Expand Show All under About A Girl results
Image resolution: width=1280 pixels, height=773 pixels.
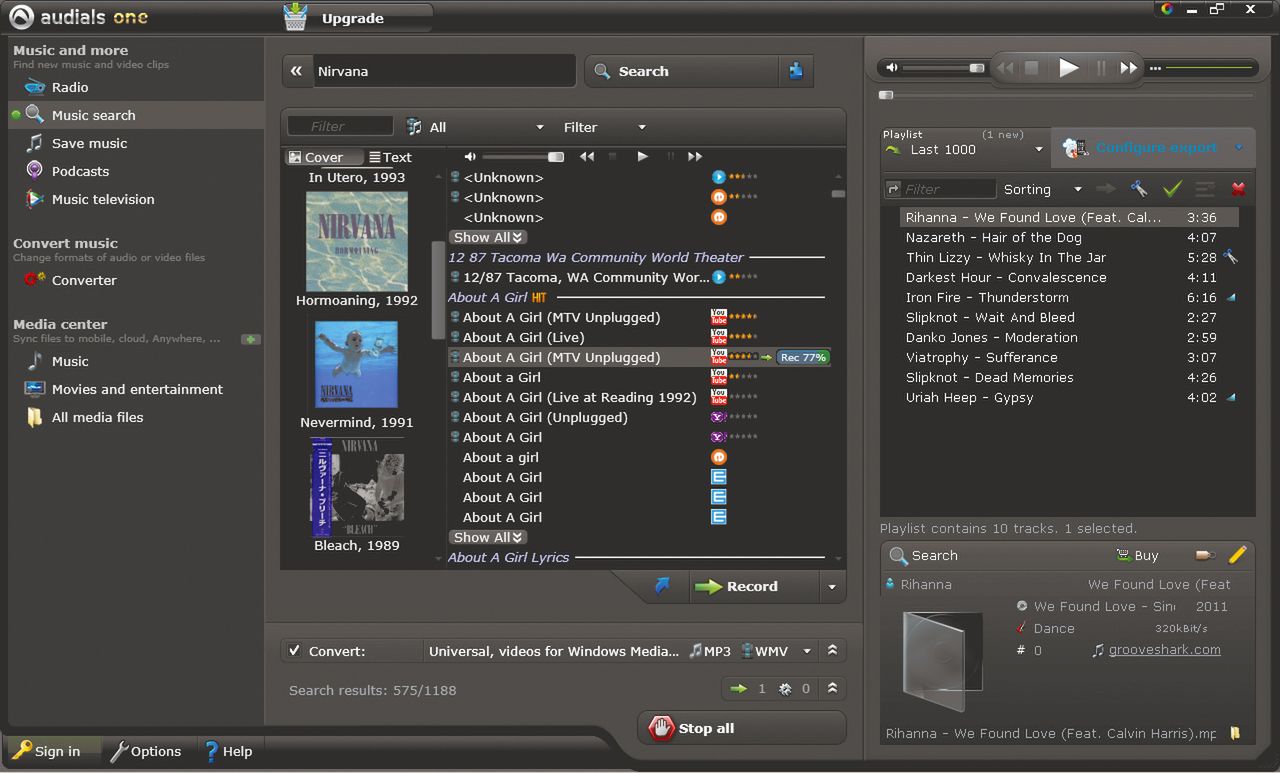488,537
